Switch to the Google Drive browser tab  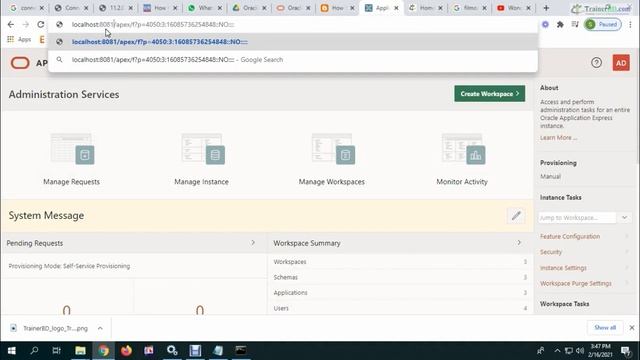point(249,8)
